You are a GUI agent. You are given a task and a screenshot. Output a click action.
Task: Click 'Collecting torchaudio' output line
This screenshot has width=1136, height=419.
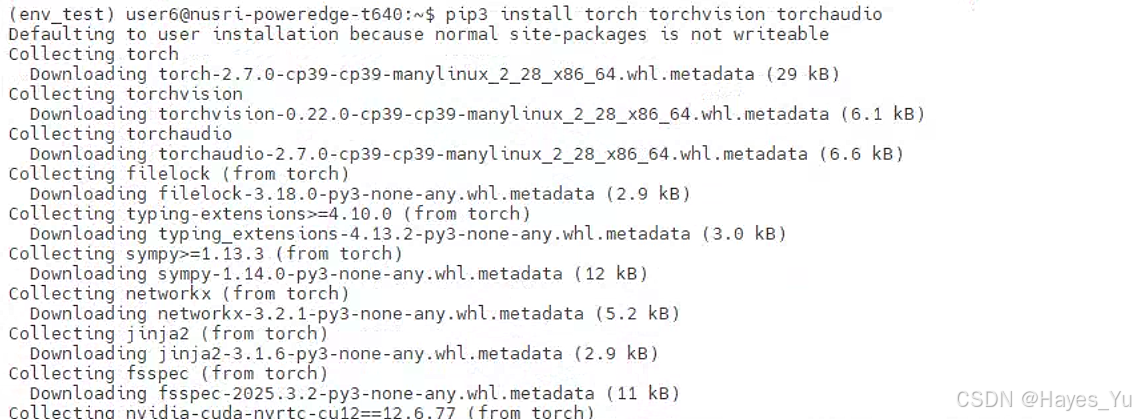[x=120, y=133]
